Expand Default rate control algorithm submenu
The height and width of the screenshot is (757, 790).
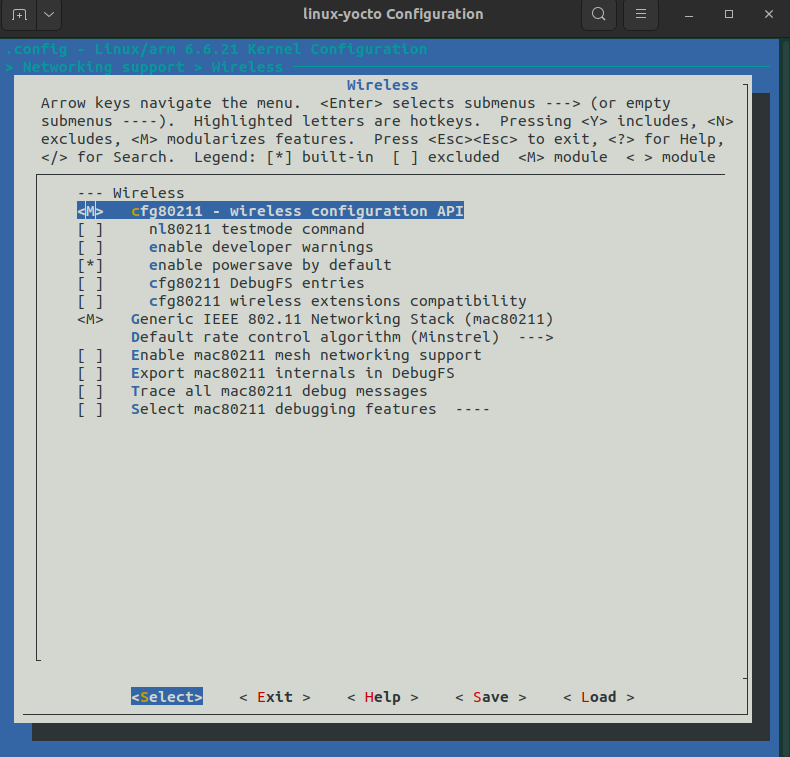click(x=342, y=337)
